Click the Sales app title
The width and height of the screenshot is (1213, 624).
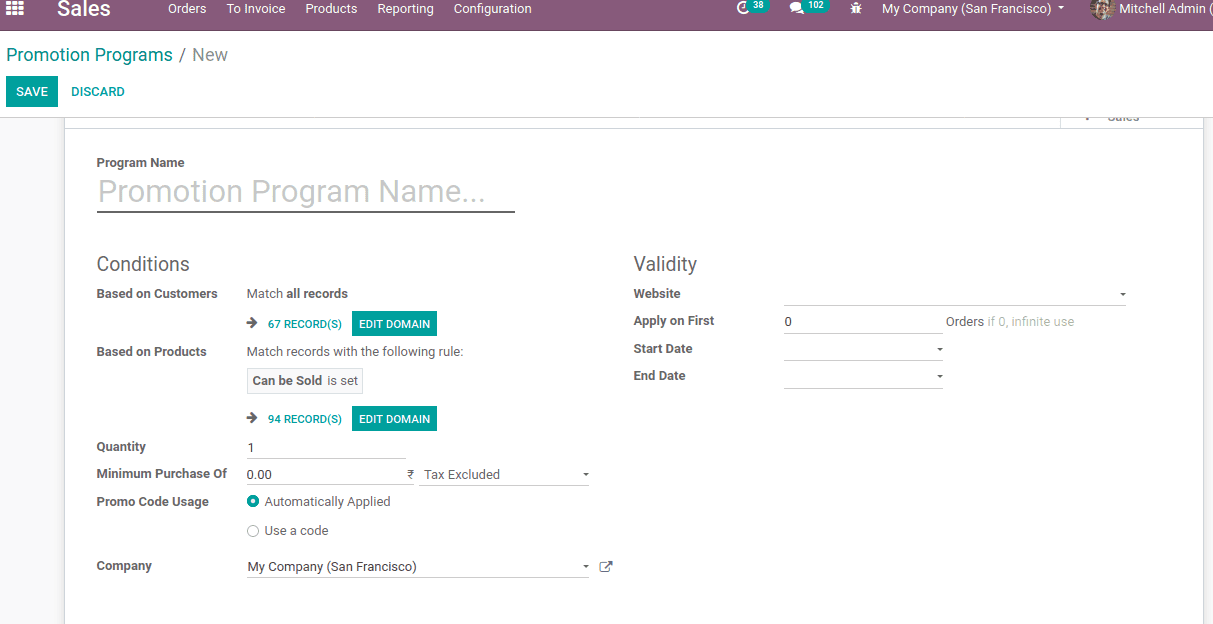point(84,9)
